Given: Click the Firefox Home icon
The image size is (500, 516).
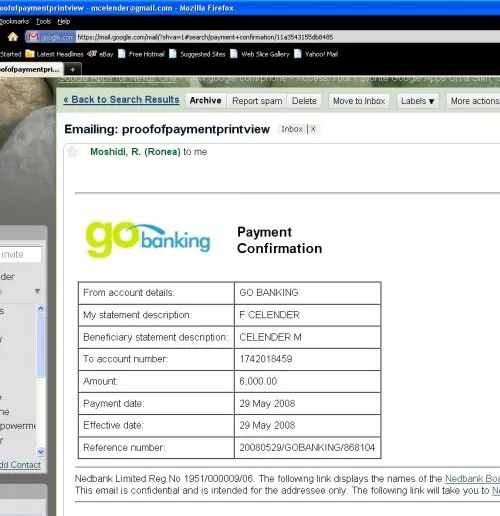Looking at the screenshot, I should point(13,37).
